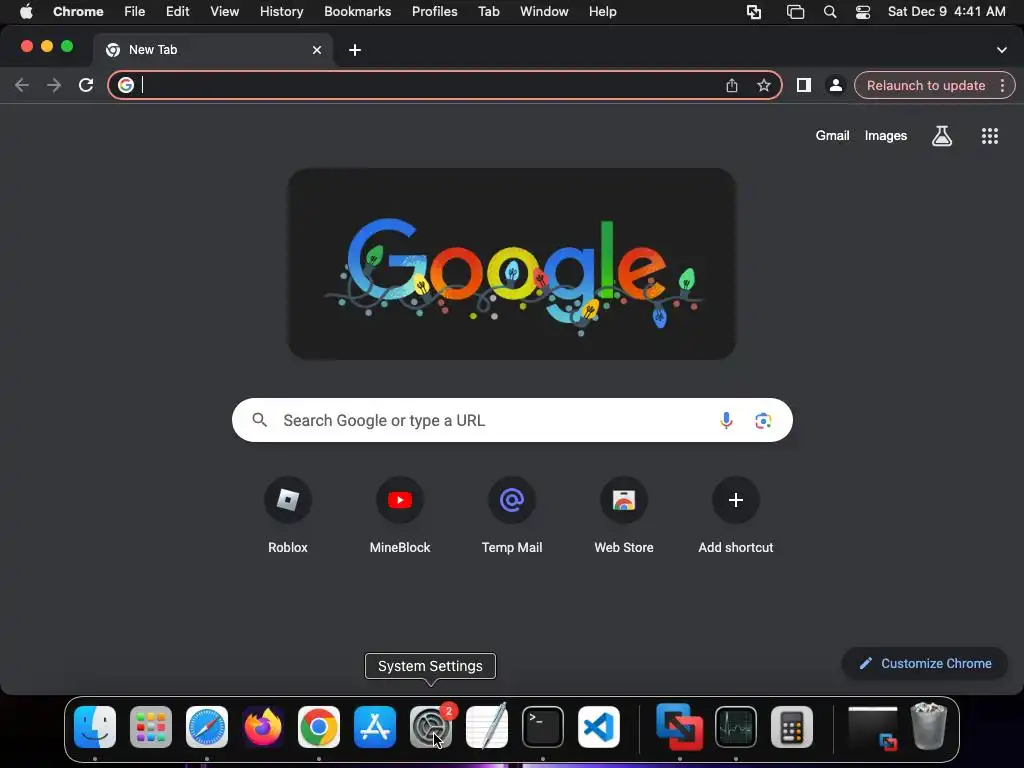1024x768 pixels.
Task: Expand the tab search chevron
Action: [x=1002, y=50]
